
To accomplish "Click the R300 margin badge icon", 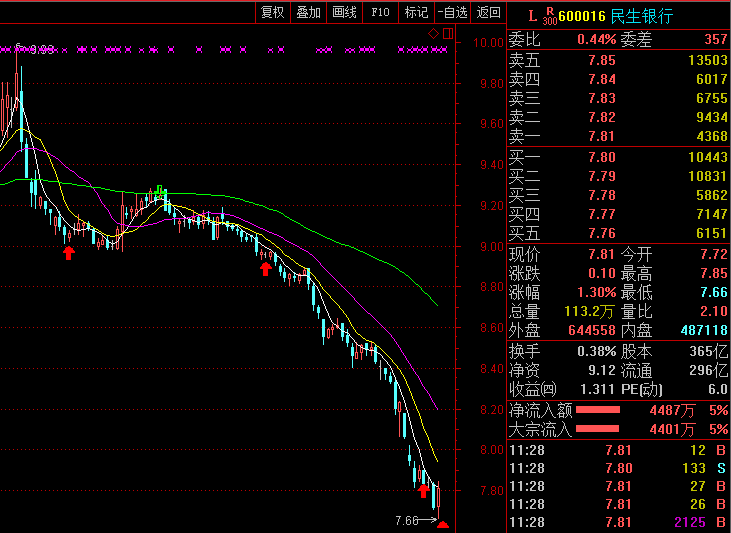I will point(549,15).
